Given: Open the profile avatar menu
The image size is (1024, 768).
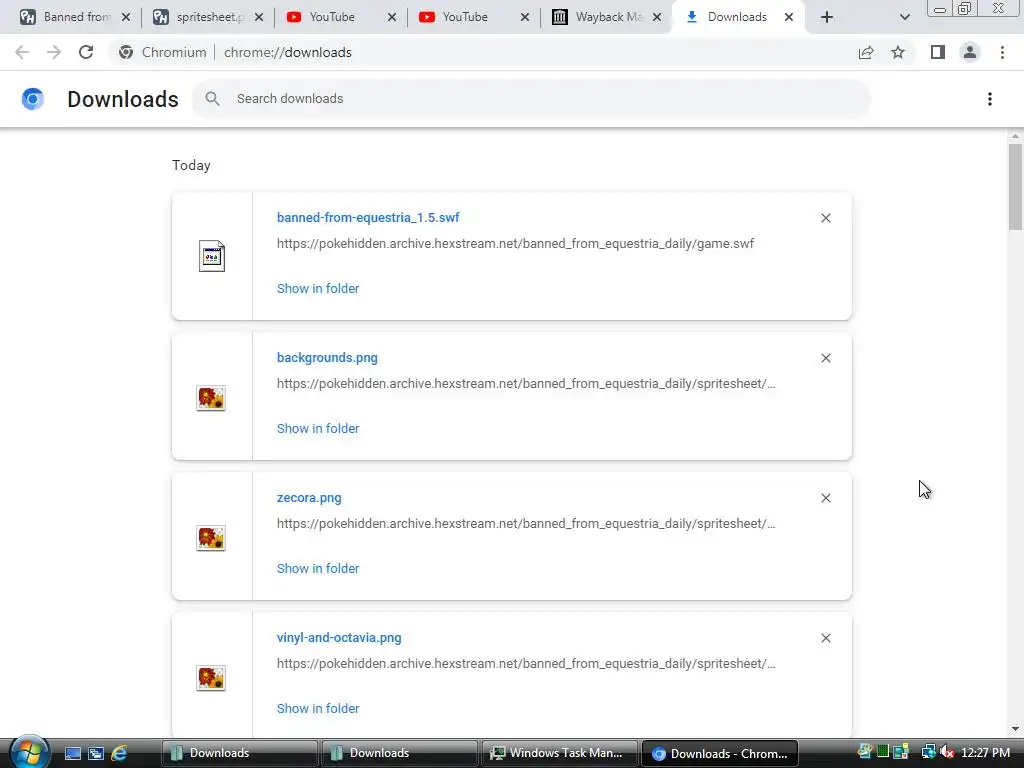Looking at the screenshot, I should tap(970, 52).
